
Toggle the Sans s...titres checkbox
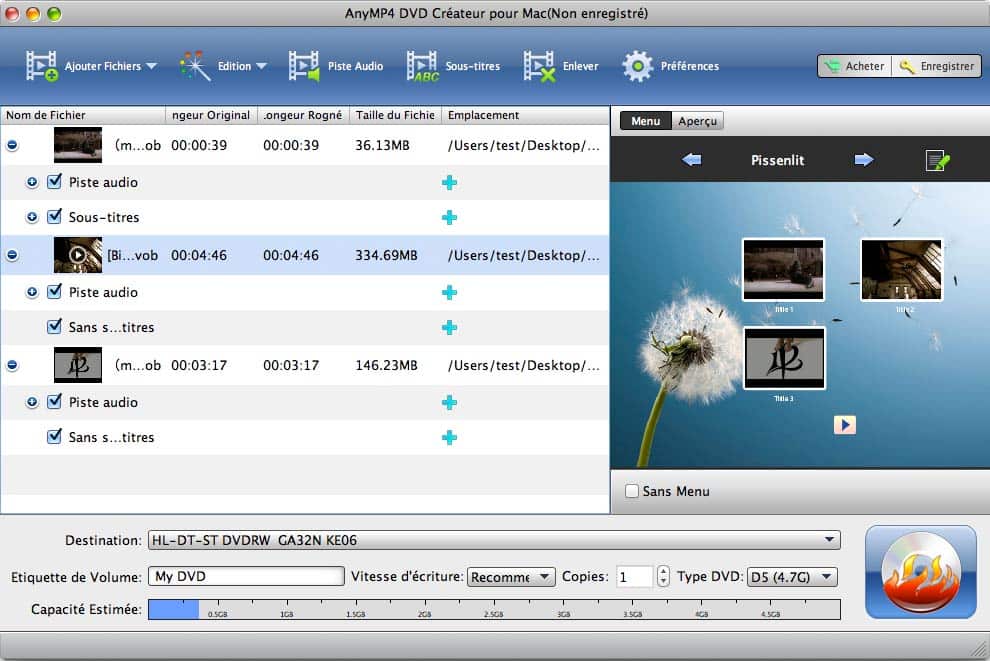(x=55, y=327)
